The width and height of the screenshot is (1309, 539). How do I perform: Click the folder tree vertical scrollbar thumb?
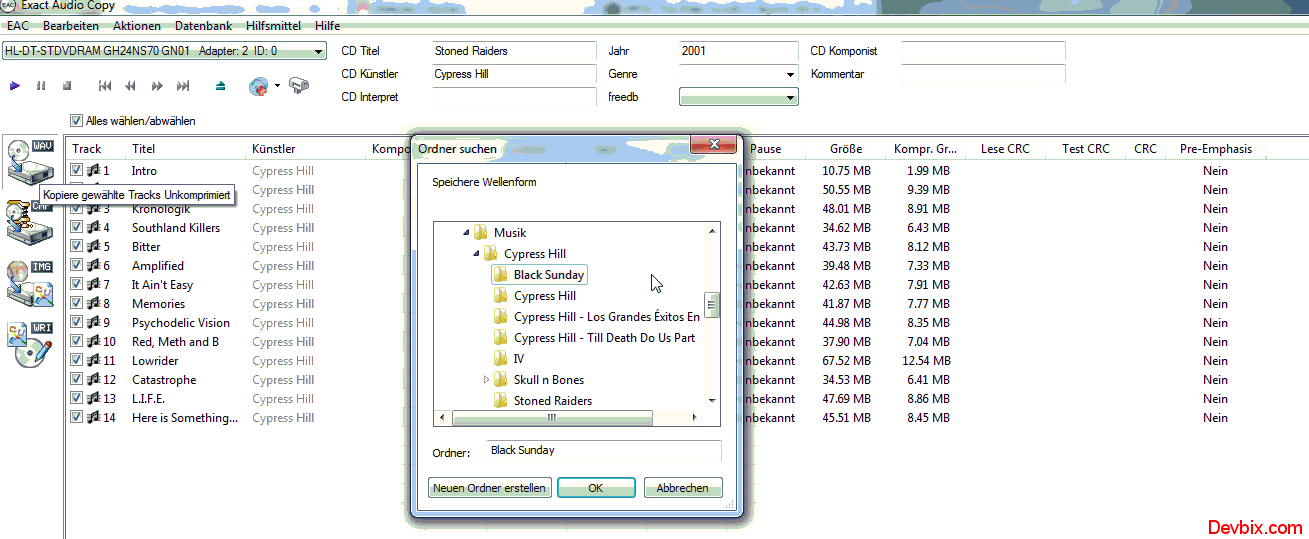(x=712, y=305)
